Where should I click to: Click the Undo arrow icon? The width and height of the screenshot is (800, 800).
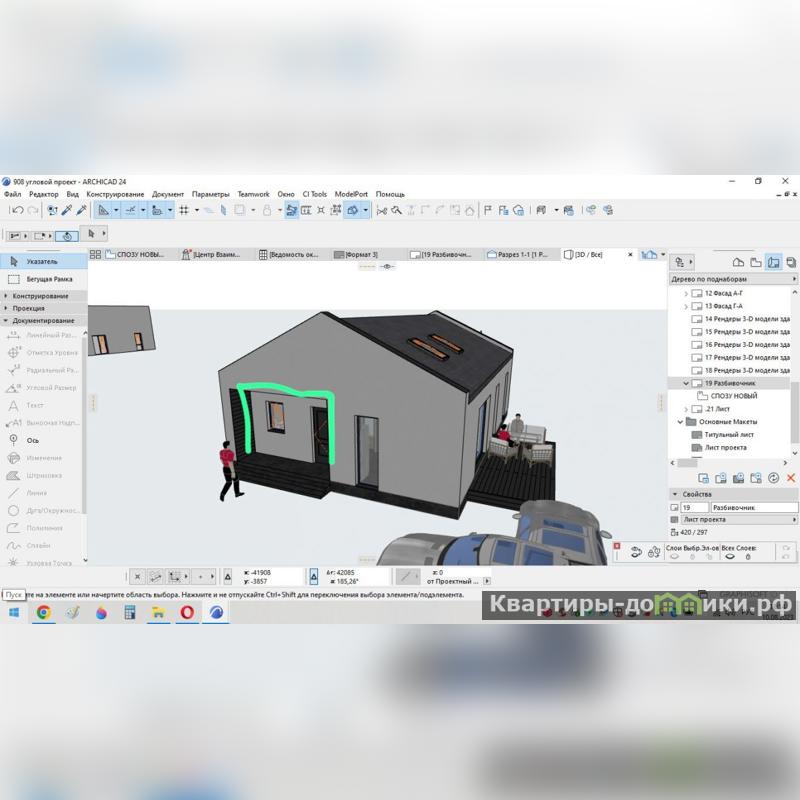pyautogui.click(x=17, y=210)
